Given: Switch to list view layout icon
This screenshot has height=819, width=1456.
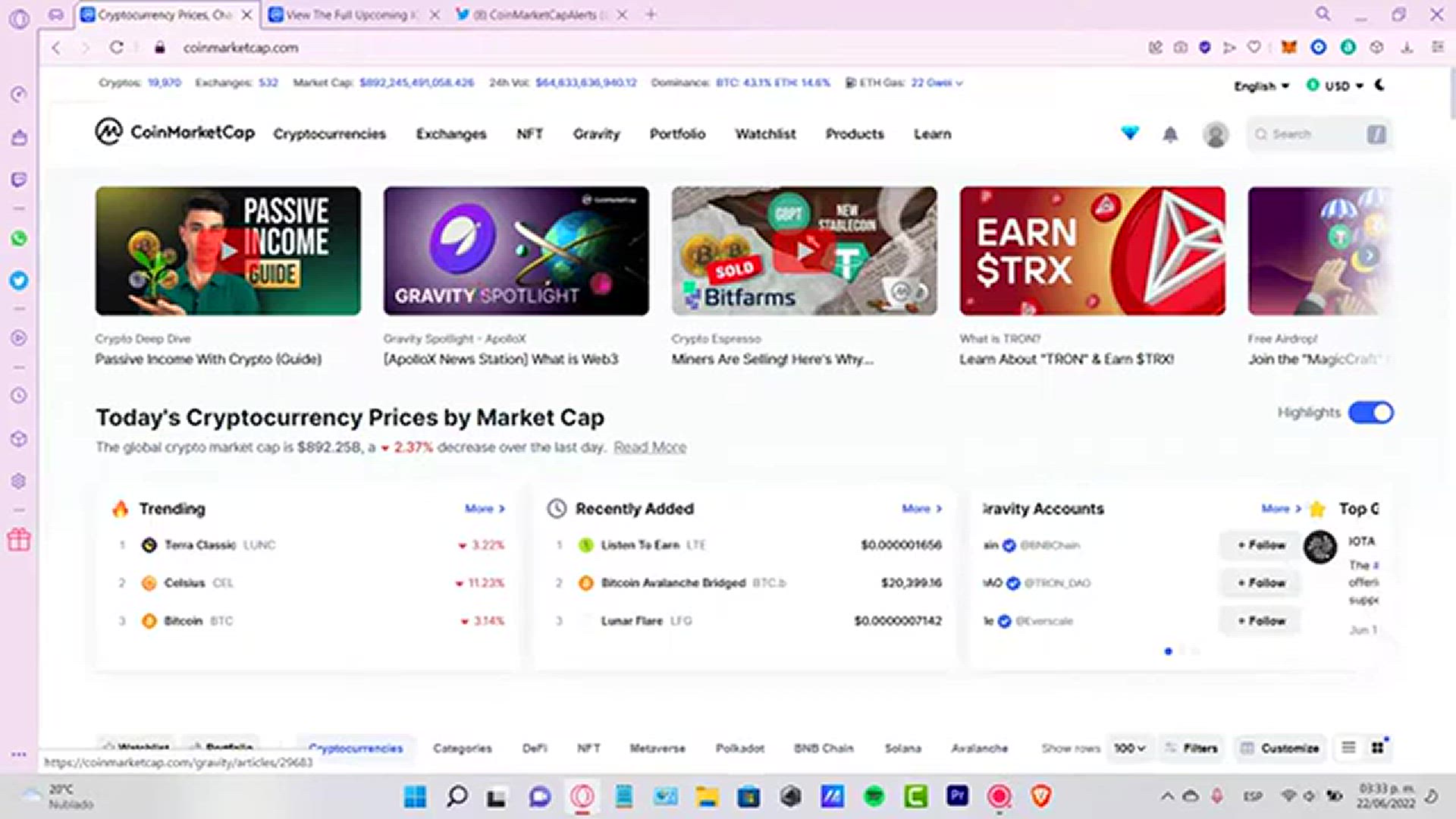Looking at the screenshot, I should 1348,748.
